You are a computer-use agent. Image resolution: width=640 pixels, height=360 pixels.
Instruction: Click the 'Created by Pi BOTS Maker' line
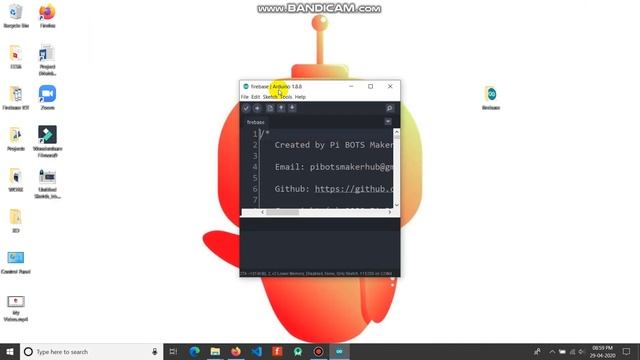pyautogui.click(x=334, y=145)
